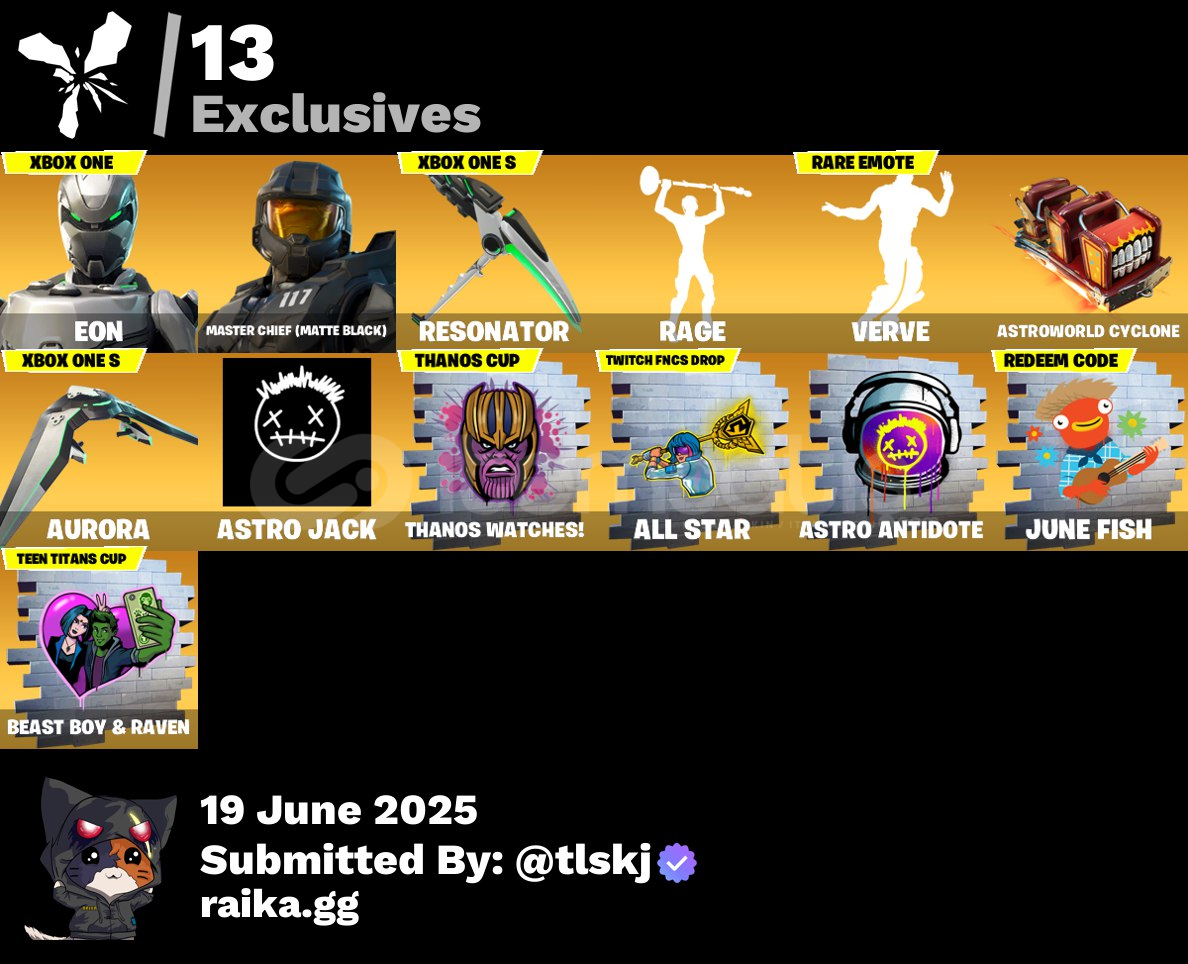Click the verified badge beside @tlskj
Screen dimensions: 1188x964
point(677,862)
